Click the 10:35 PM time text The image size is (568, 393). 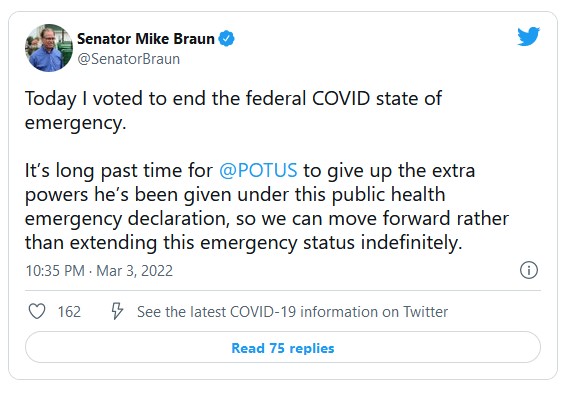pyautogui.click(x=55, y=271)
